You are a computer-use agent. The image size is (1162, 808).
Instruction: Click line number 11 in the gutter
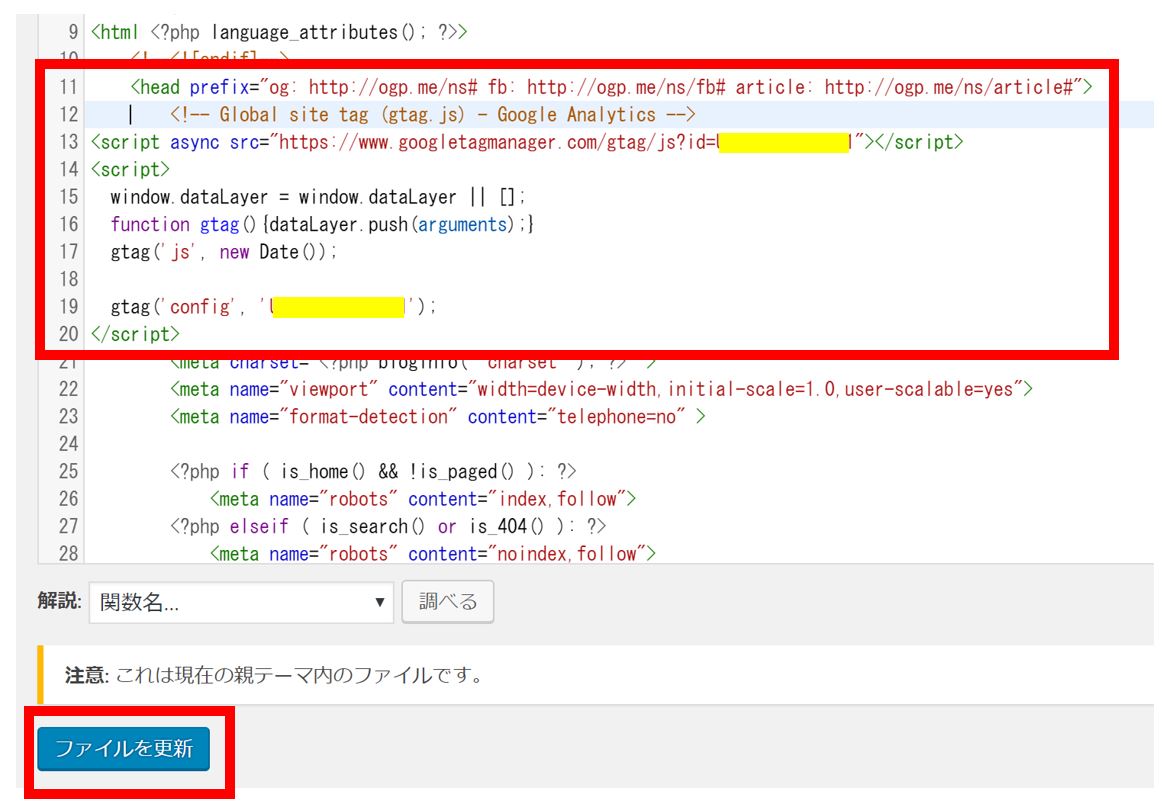67,87
